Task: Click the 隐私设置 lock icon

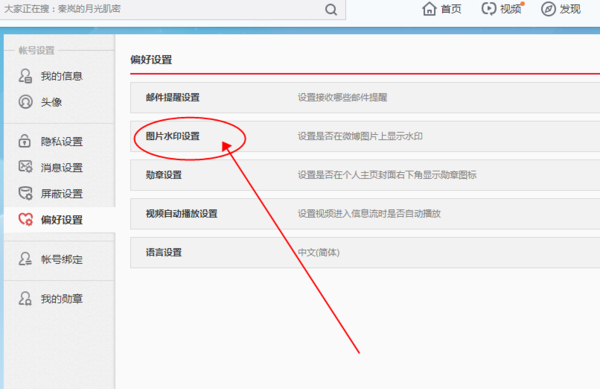Action: (x=25, y=141)
